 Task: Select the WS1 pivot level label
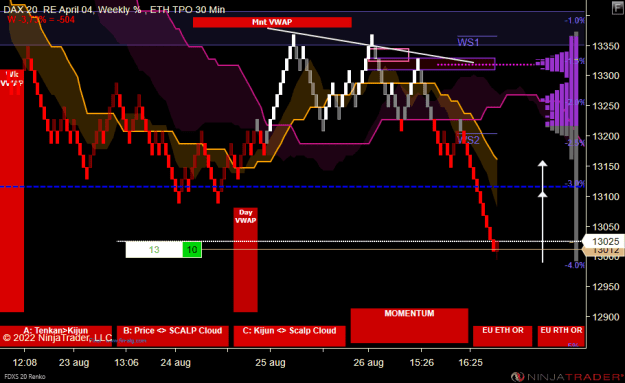(x=468, y=42)
